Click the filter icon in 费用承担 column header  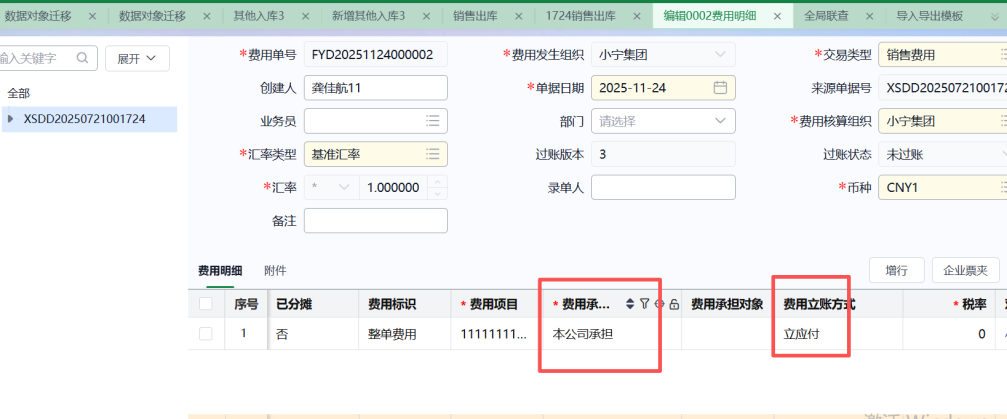(644, 304)
